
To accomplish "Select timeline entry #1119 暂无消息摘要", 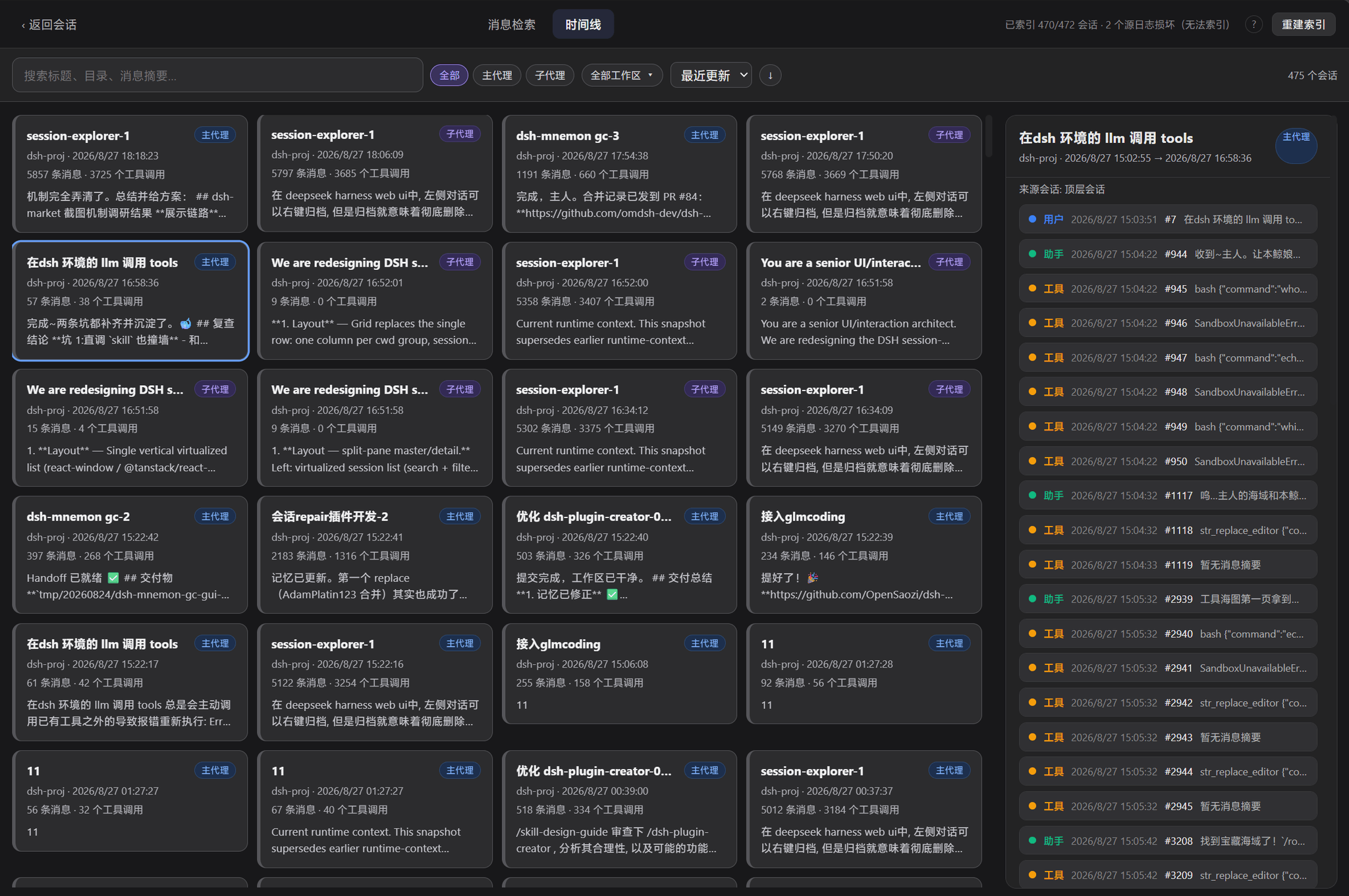I will pos(1168,565).
